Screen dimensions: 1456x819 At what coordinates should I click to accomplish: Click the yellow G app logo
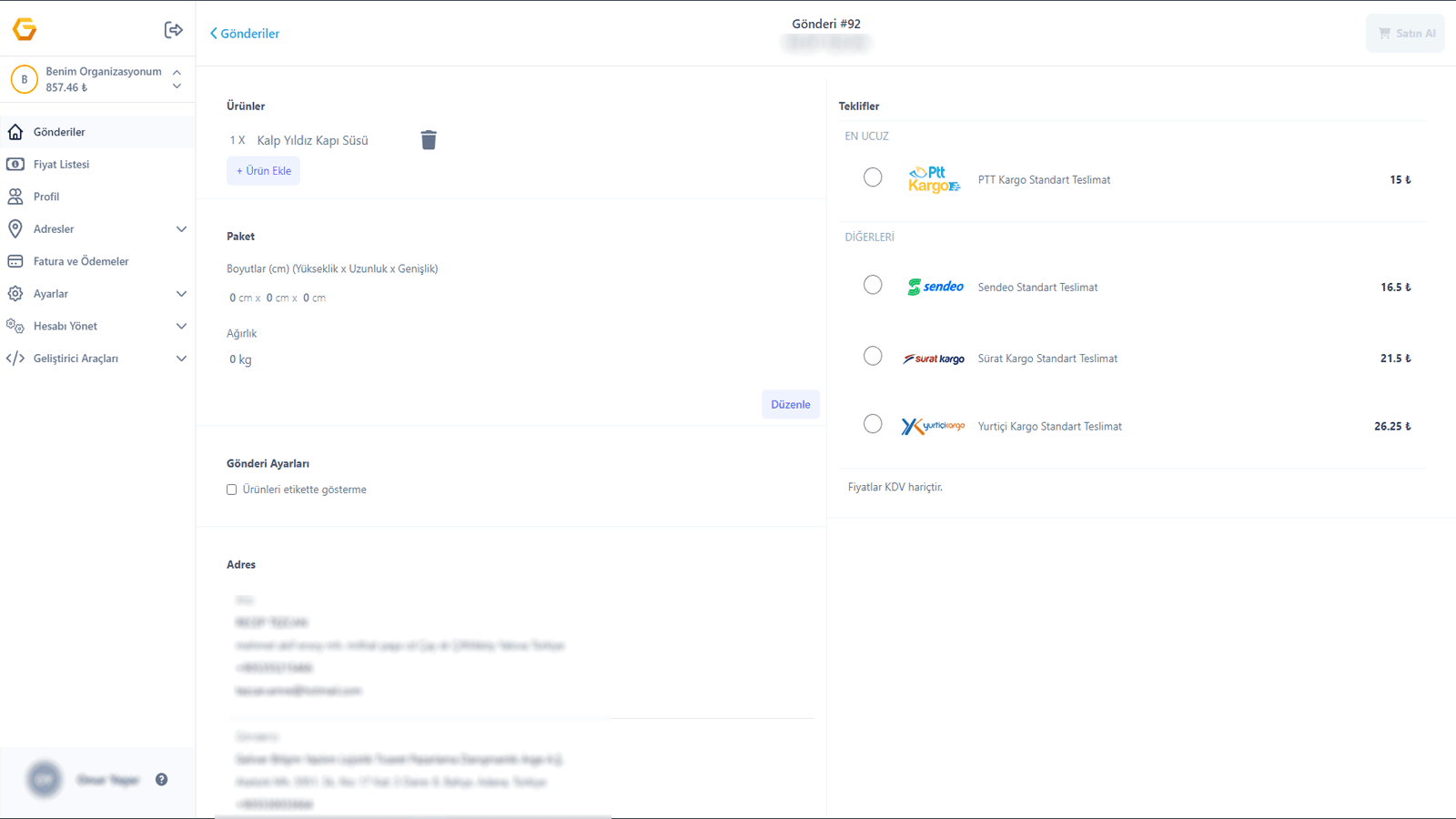25,28
